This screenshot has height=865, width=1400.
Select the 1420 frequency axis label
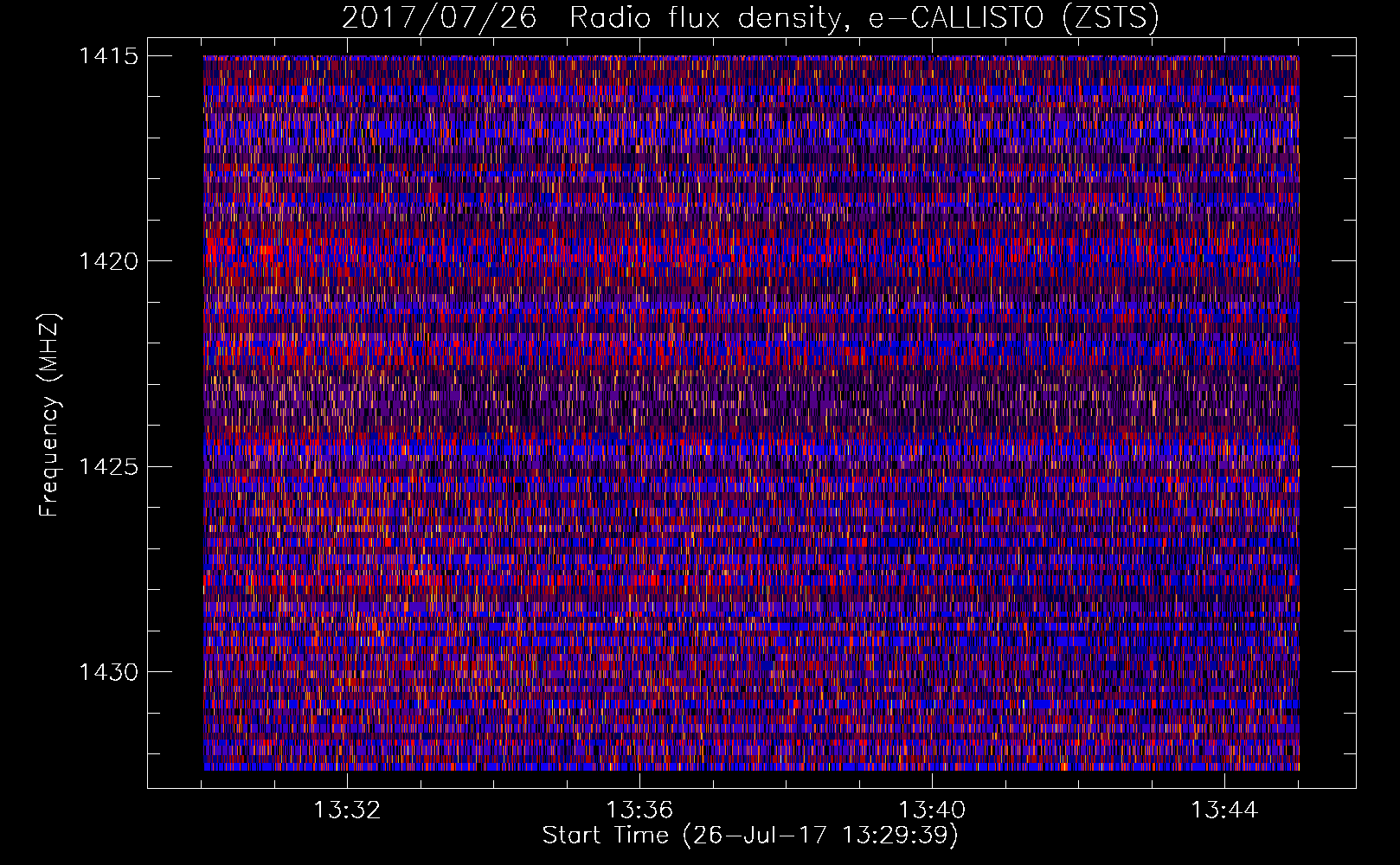tap(109, 261)
